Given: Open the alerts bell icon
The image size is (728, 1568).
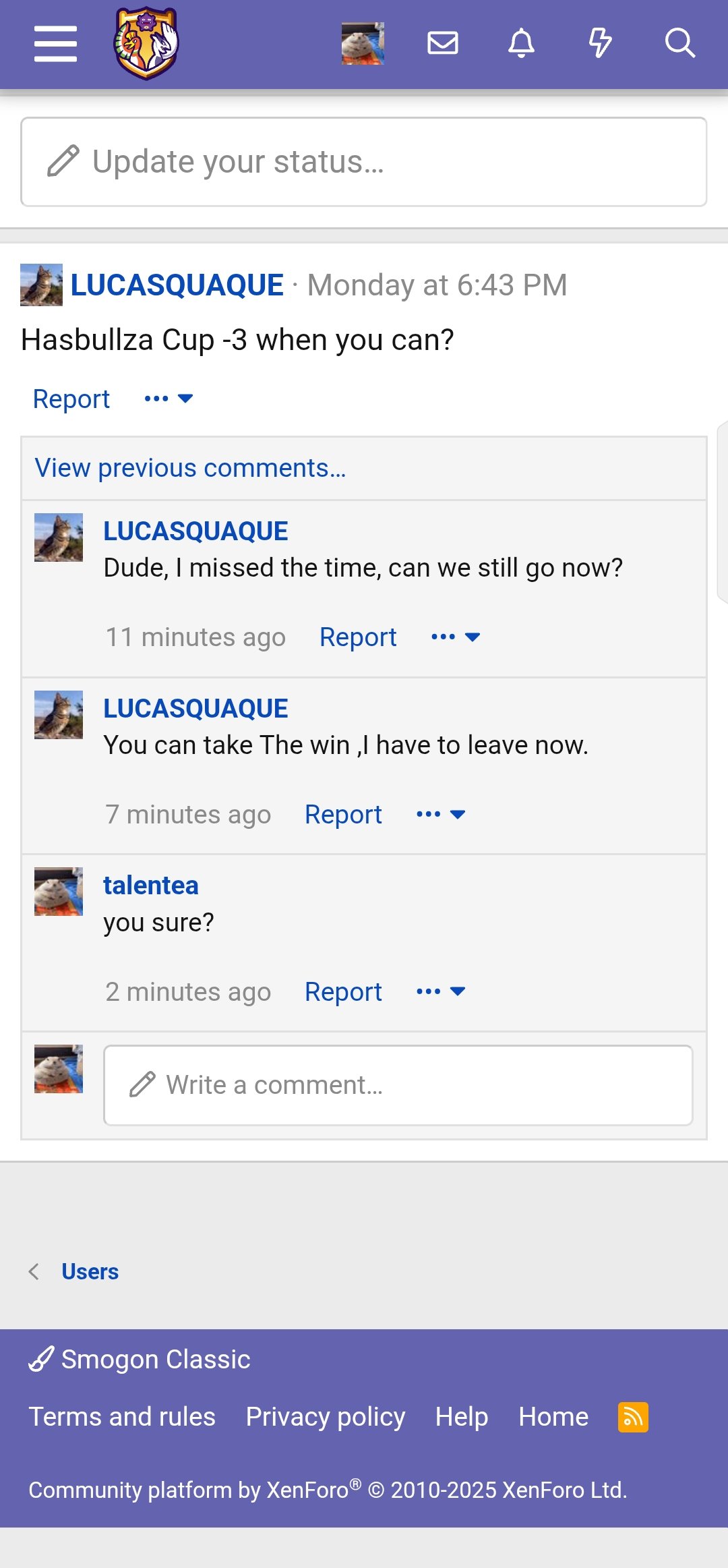Looking at the screenshot, I should [521, 44].
